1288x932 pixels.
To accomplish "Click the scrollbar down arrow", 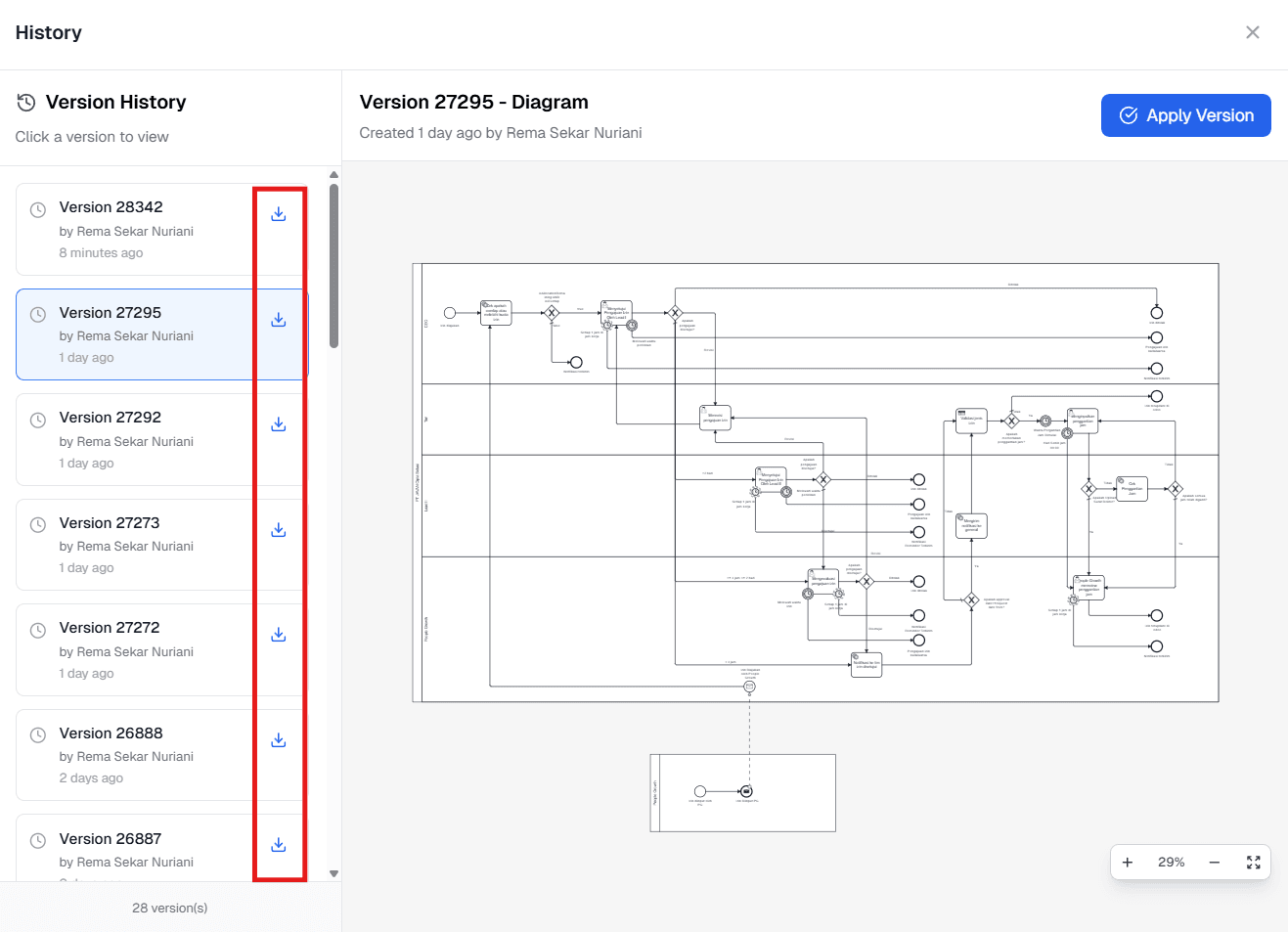I will tap(333, 872).
